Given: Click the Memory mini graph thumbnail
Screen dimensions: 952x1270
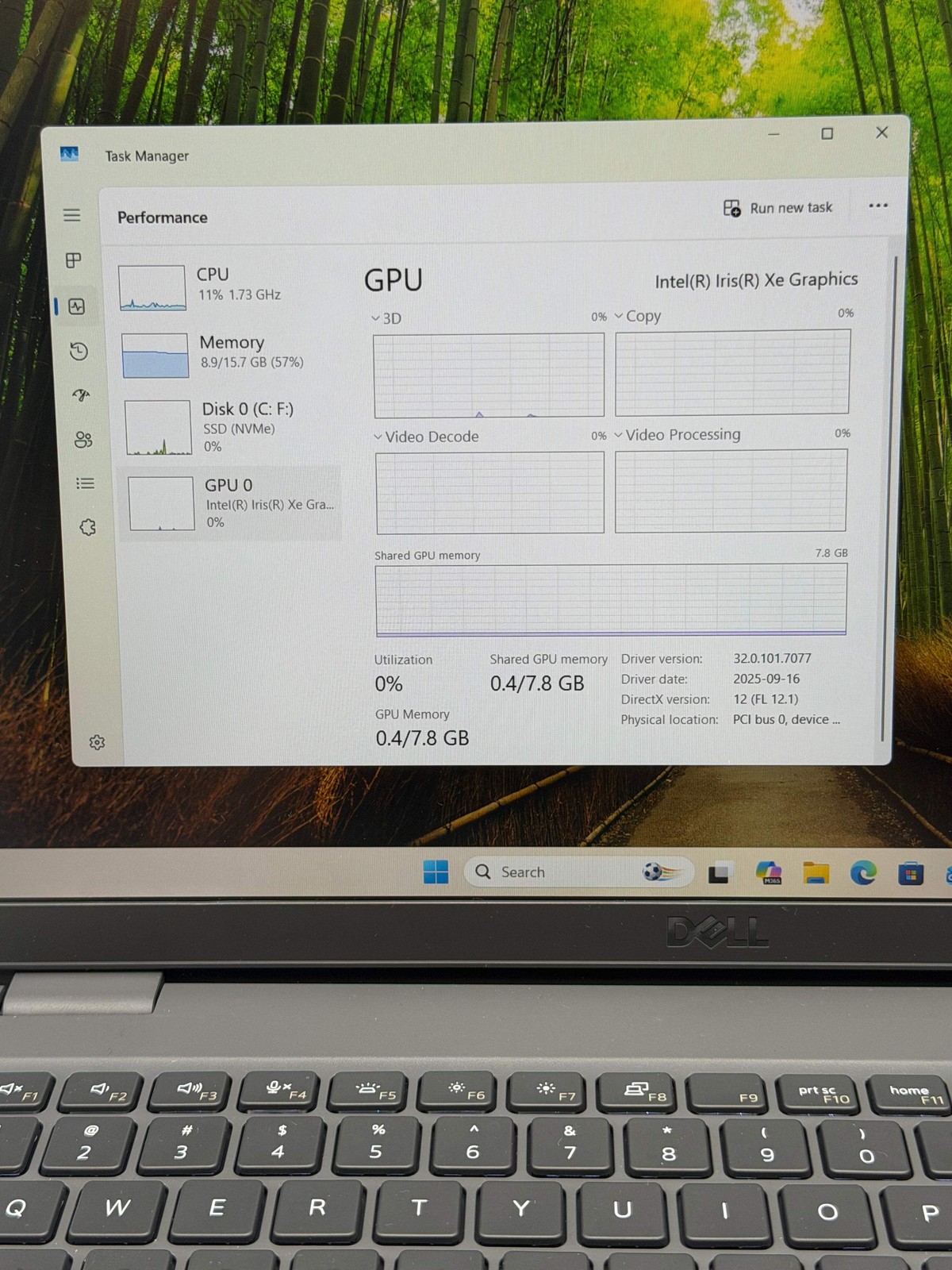Looking at the screenshot, I should coord(155,355).
